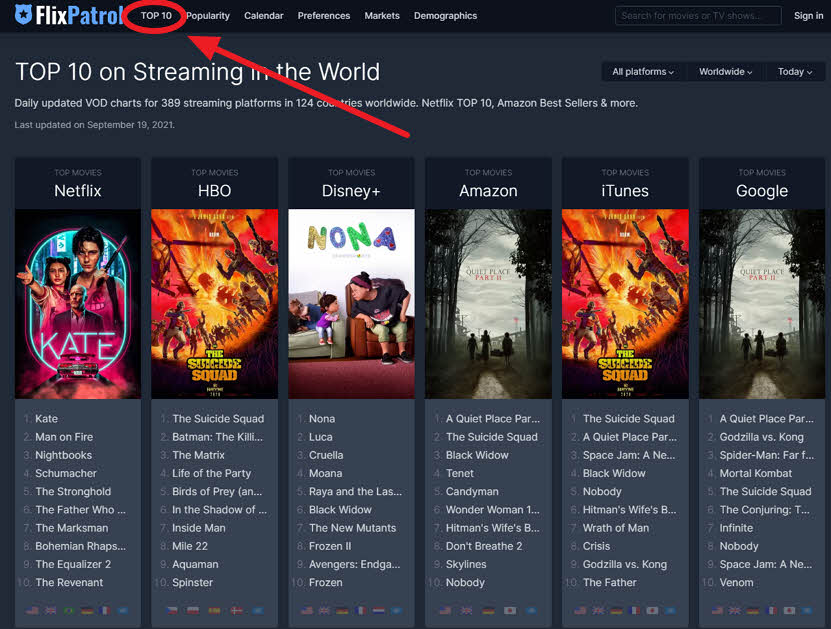Screen dimensions: 831x629
Task: Click the movie search input field
Action: (x=698, y=16)
